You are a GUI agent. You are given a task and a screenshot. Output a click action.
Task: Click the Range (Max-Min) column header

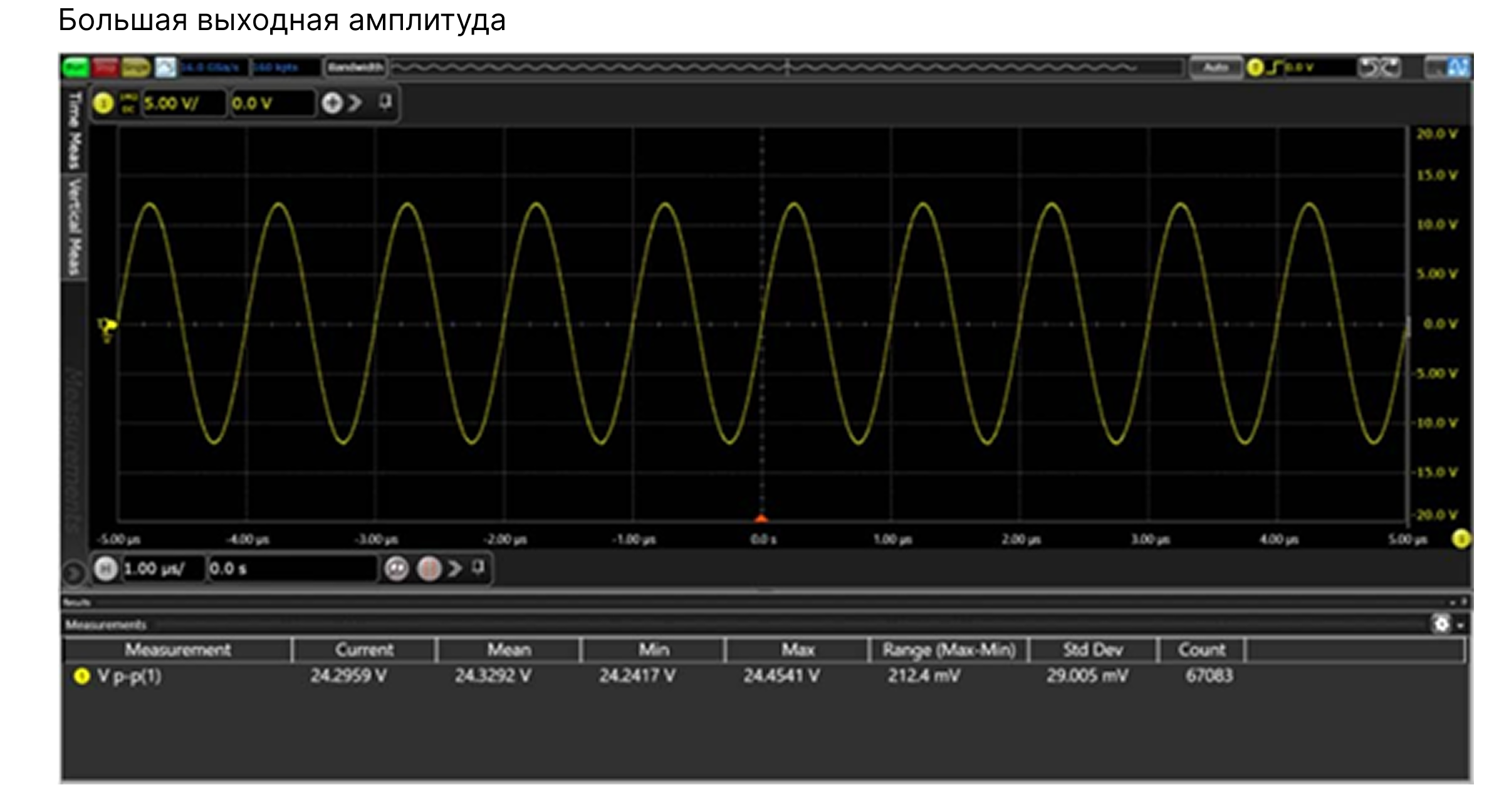(949, 650)
